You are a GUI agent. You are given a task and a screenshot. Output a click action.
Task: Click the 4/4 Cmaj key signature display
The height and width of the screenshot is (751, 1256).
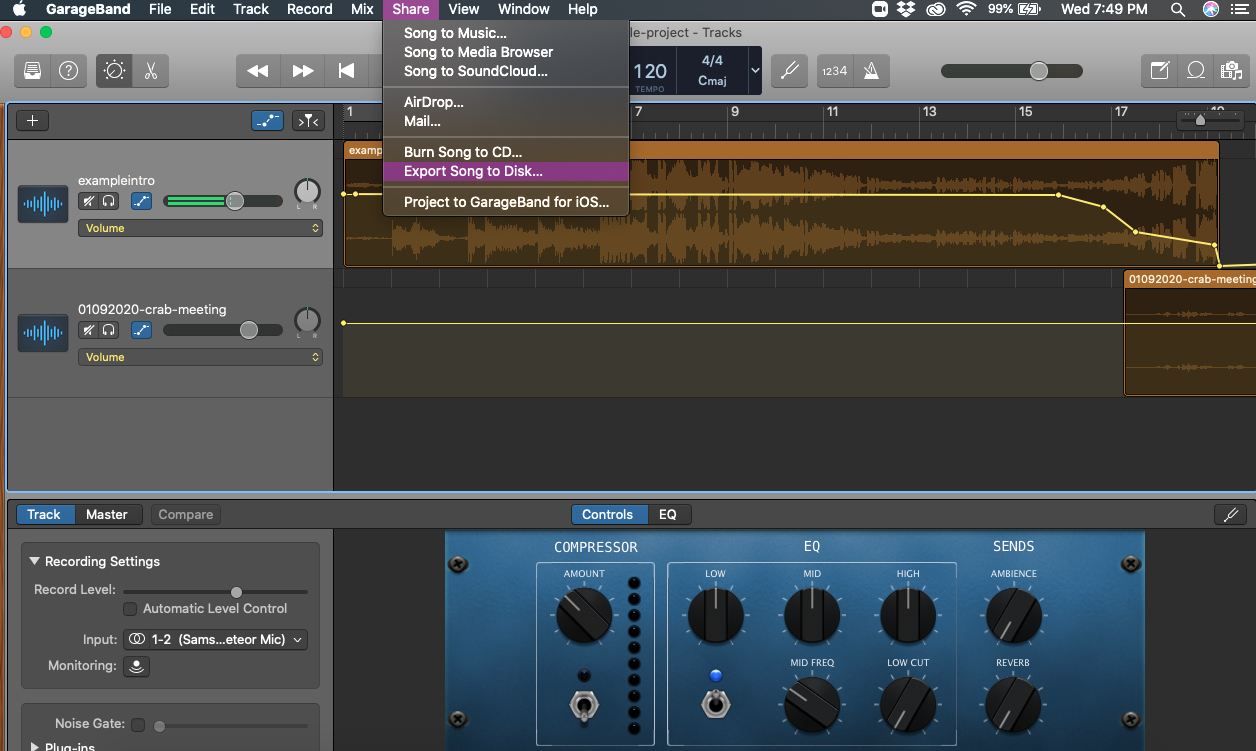[712, 71]
